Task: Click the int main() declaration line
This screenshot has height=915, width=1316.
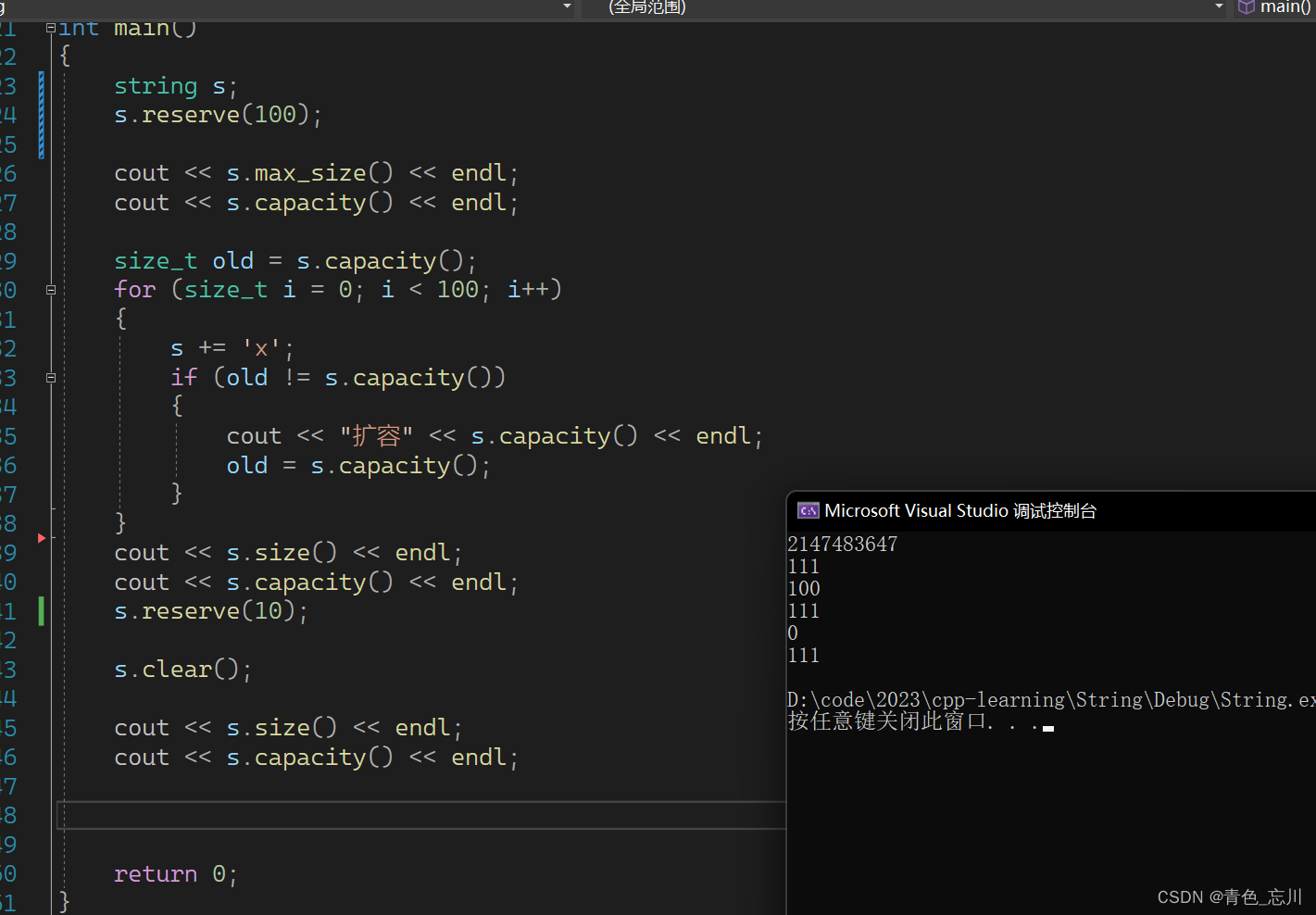Action: tap(128, 29)
